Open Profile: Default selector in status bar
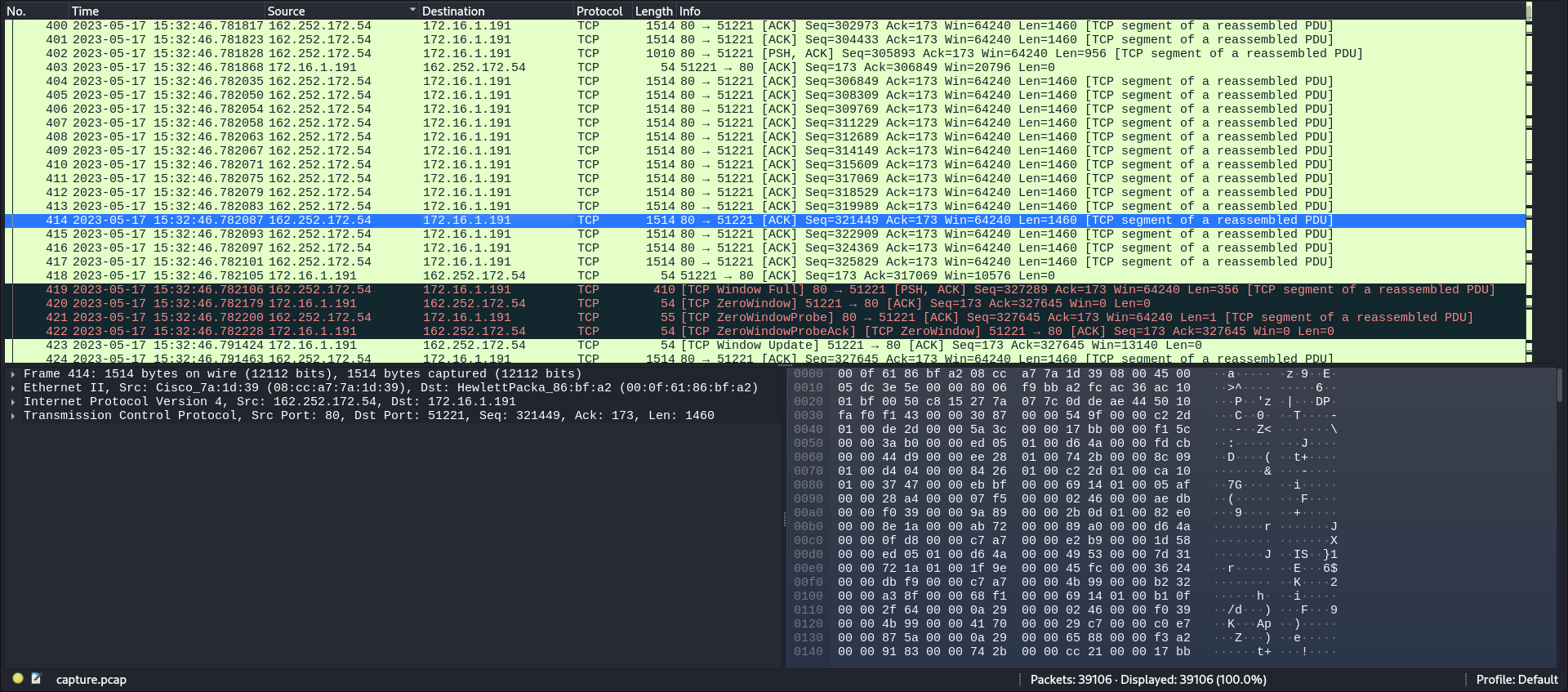The width and height of the screenshot is (1568, 692). pos(1517,679)
